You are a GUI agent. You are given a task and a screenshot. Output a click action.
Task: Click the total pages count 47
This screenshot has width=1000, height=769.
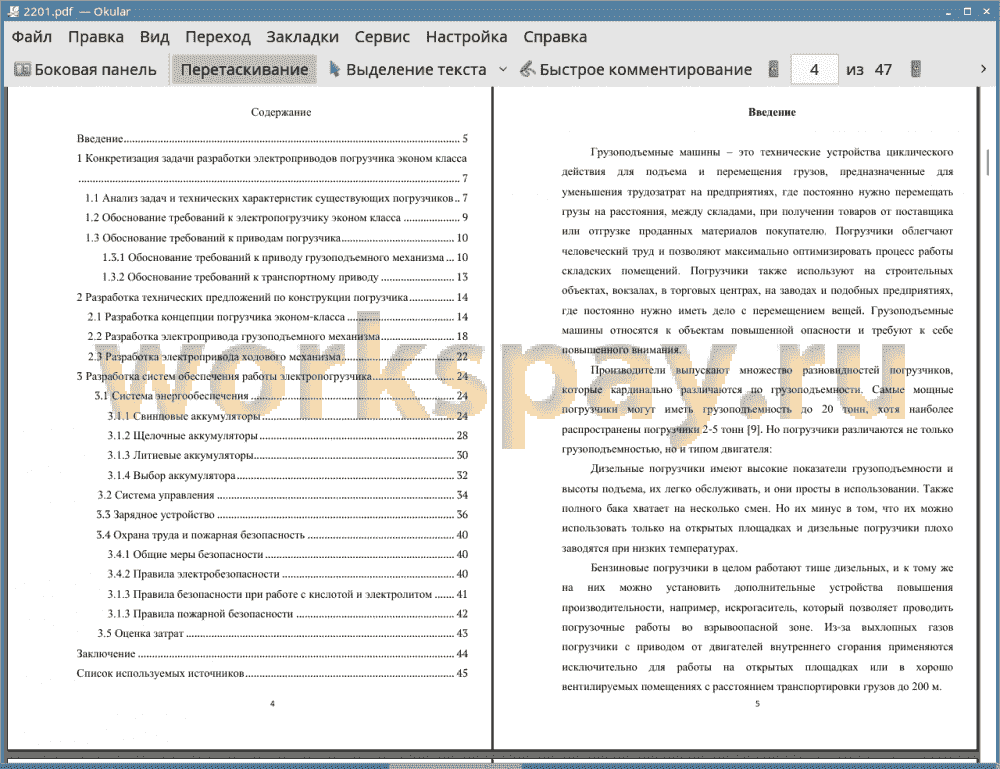tap(883, 70)
